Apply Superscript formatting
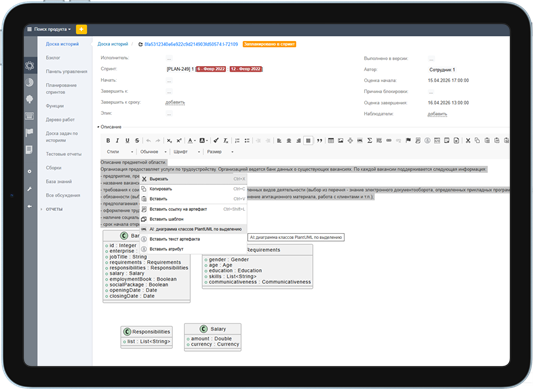This screenshot has height=389, width=534. point(179,140)
